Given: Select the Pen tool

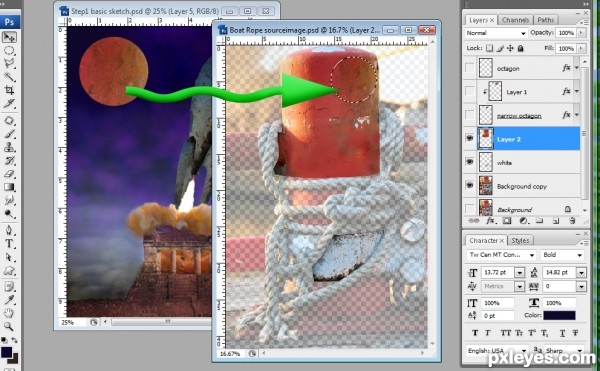Looking at the screenshot, I should pos(9,231).
